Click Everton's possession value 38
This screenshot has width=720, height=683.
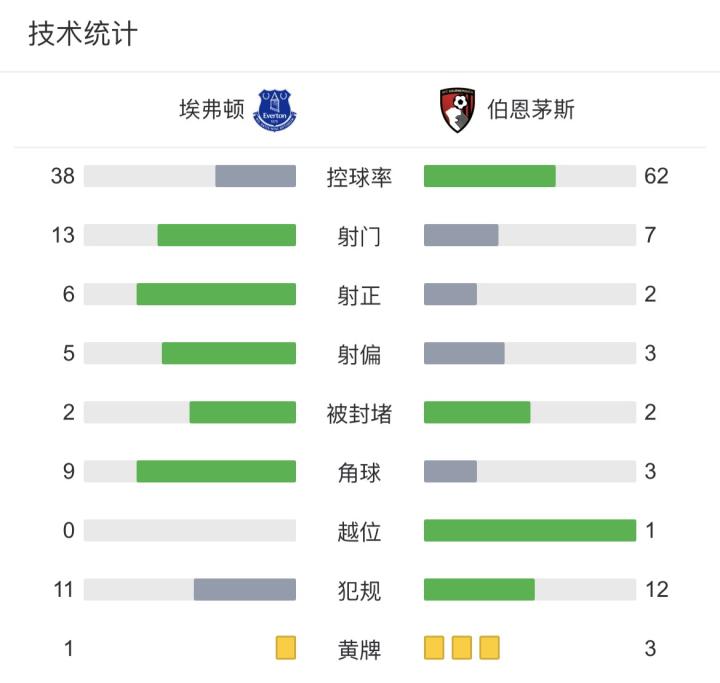[x=63, y=177]
